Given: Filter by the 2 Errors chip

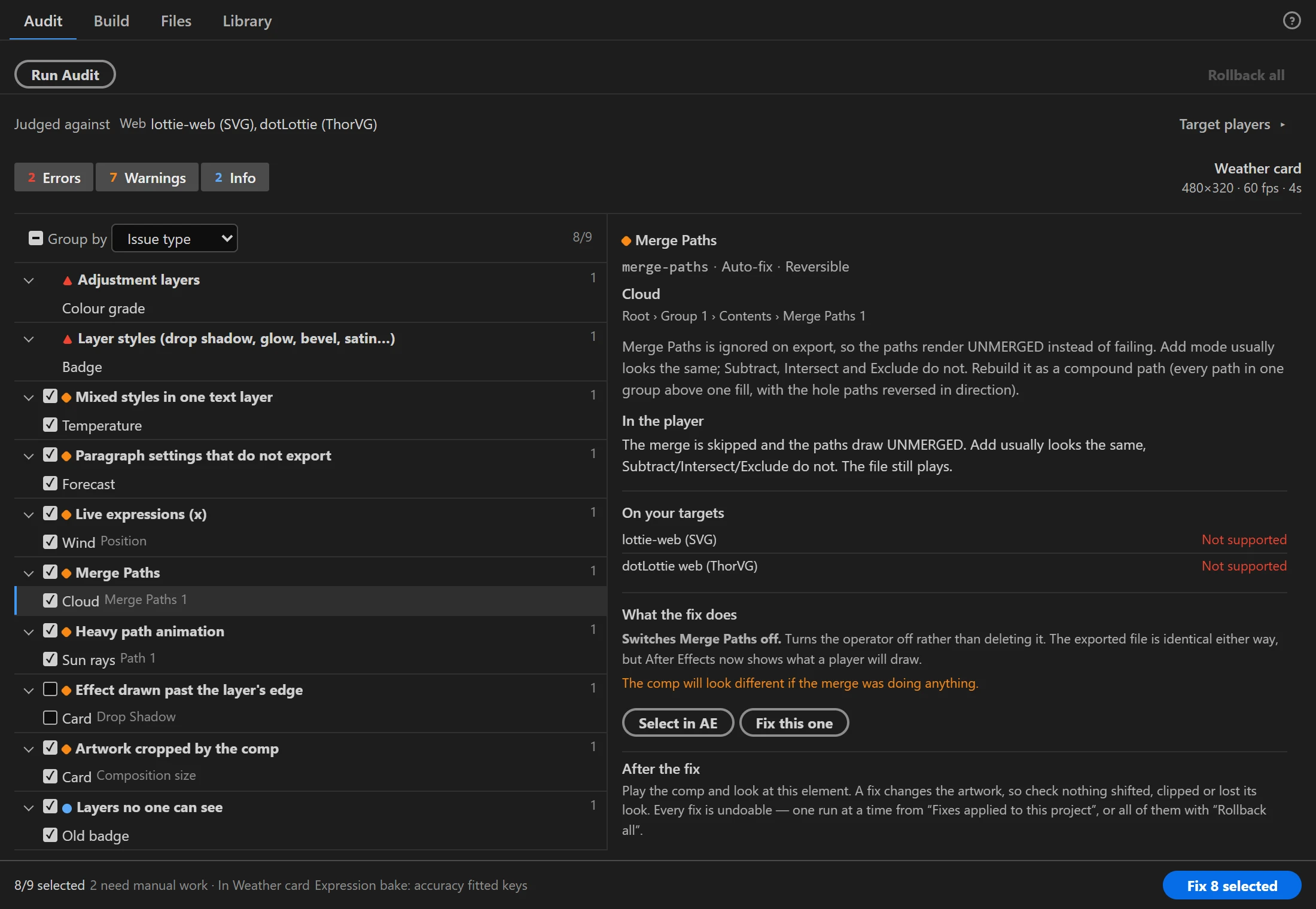Looking at the screenshot, I should pos(54,178).
